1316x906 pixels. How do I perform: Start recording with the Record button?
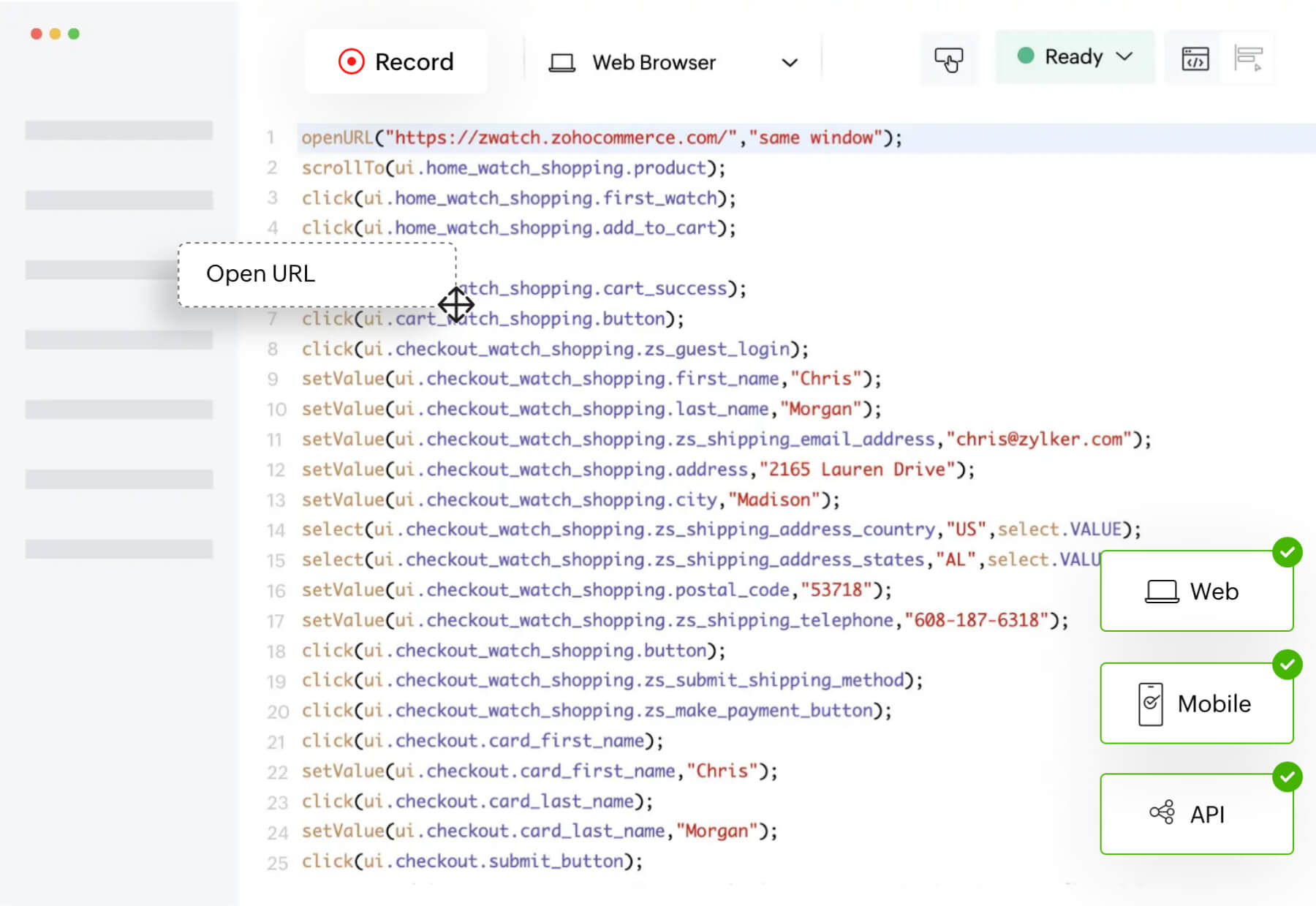click(x=396, y=61)
